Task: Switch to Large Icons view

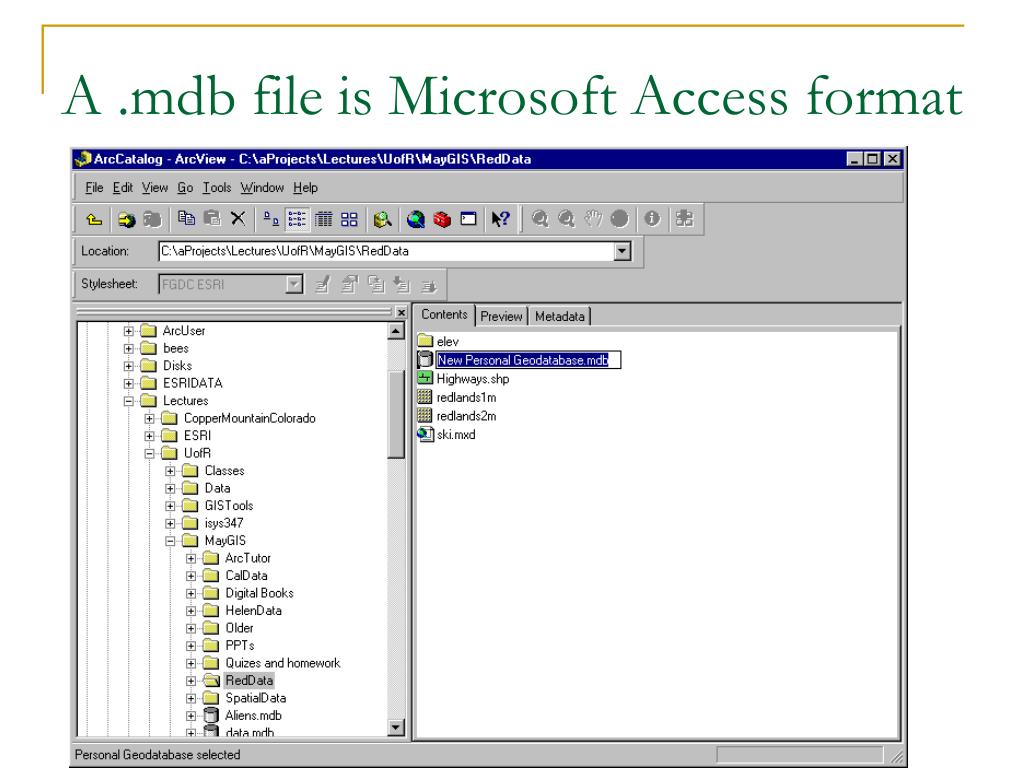Action: pos(270,219)
